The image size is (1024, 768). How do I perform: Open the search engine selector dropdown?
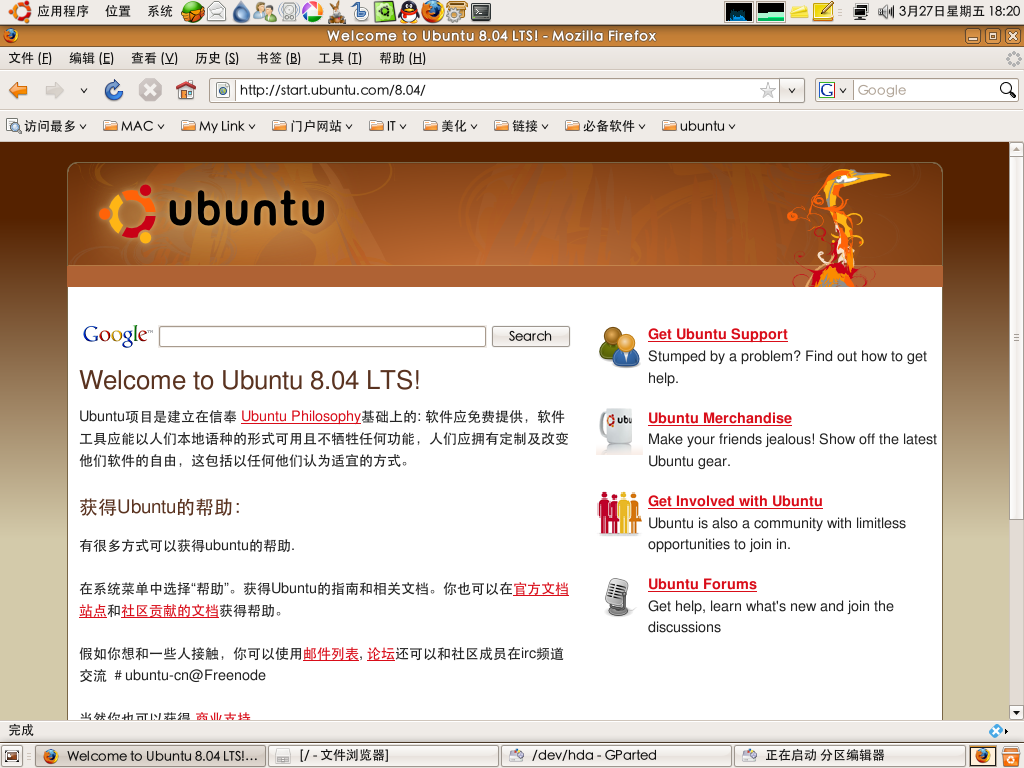click(834, 89)
